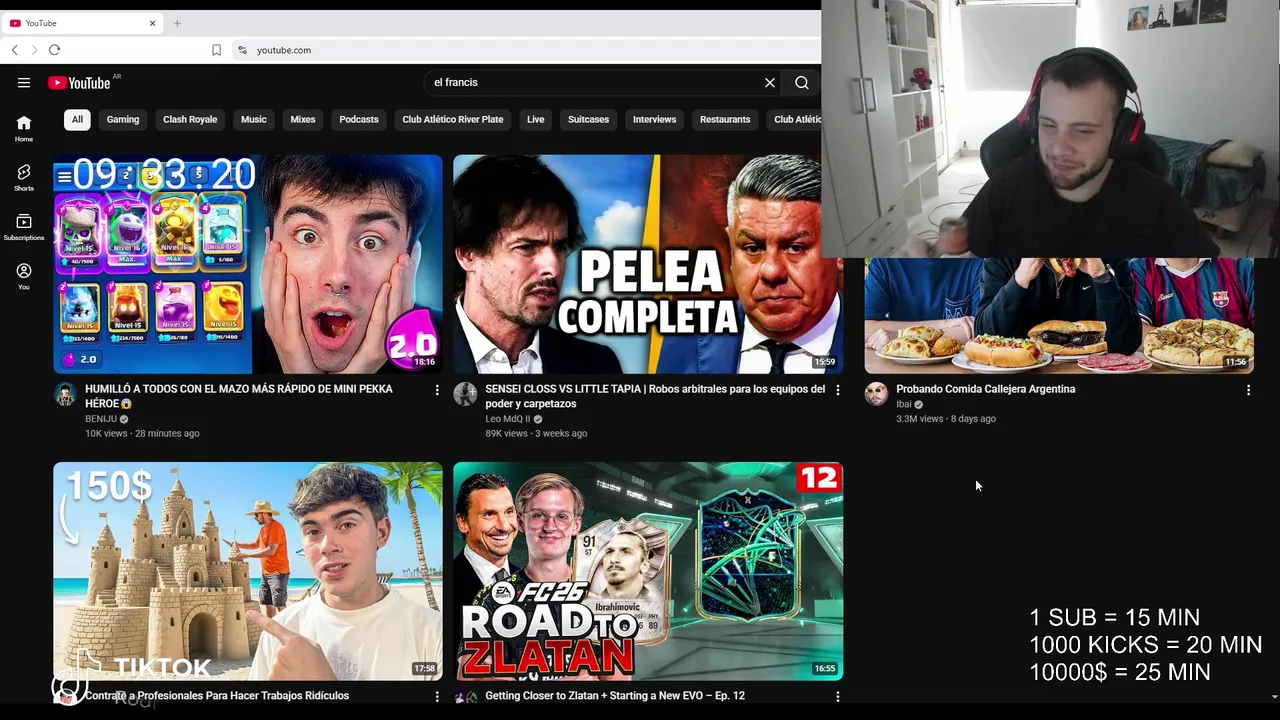Reload the page
Viewport: 1280px width, 720px height.
click(55, 50)
